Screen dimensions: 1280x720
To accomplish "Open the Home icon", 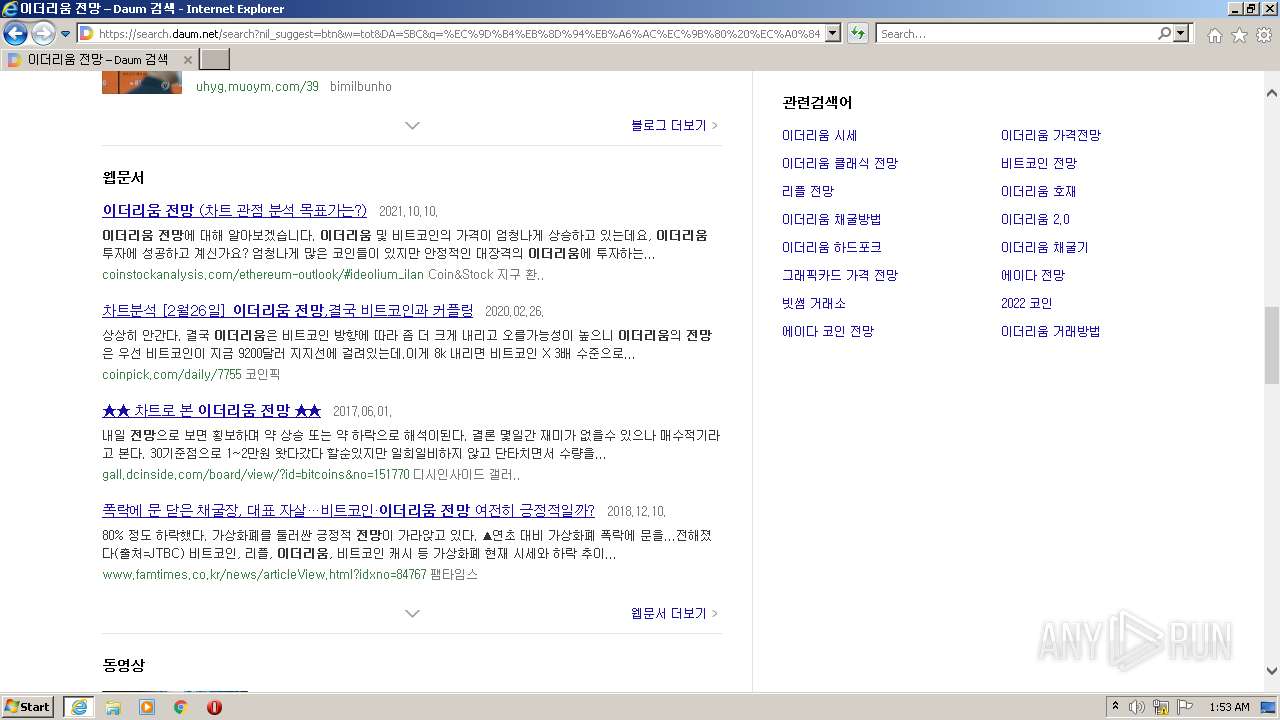I will pyautogui.click(x=1214, y=35).
